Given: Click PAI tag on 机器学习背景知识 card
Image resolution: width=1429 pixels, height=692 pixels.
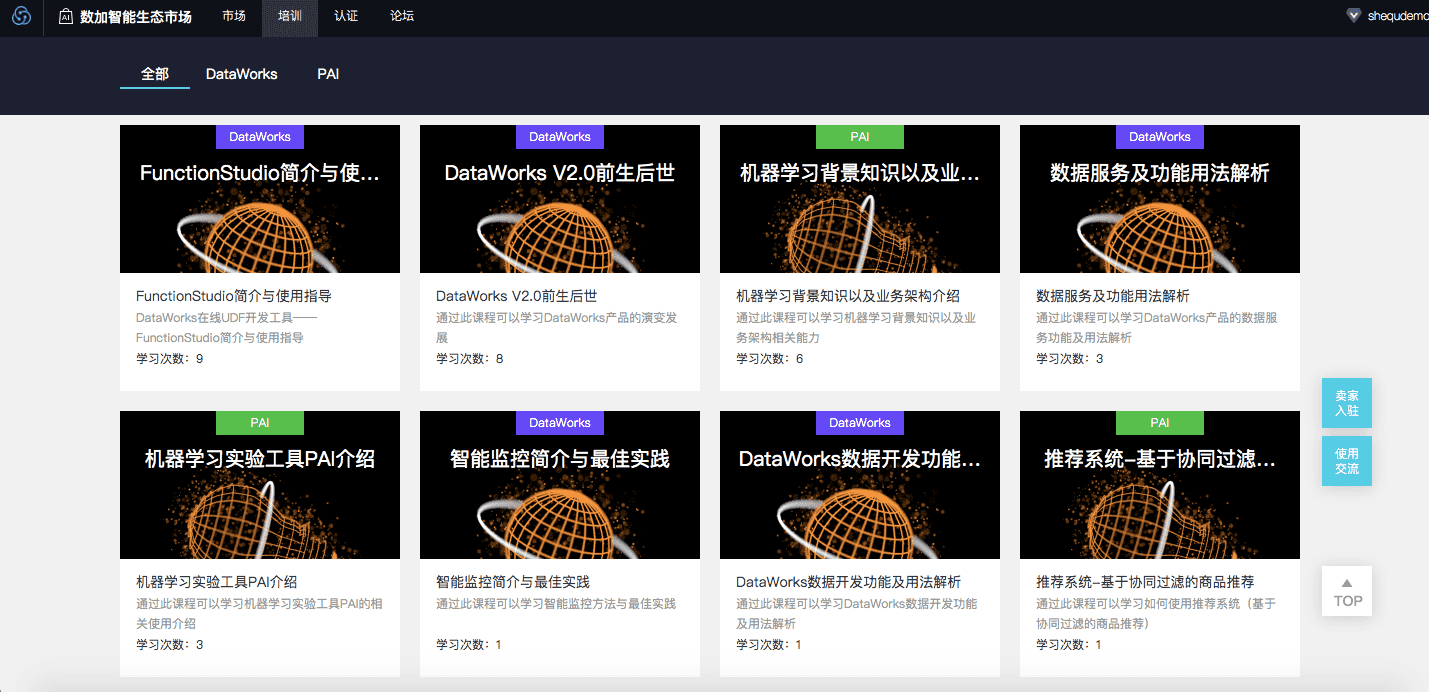Looking at the screenshot, I should pyautogui.click(x=860, y=137).
